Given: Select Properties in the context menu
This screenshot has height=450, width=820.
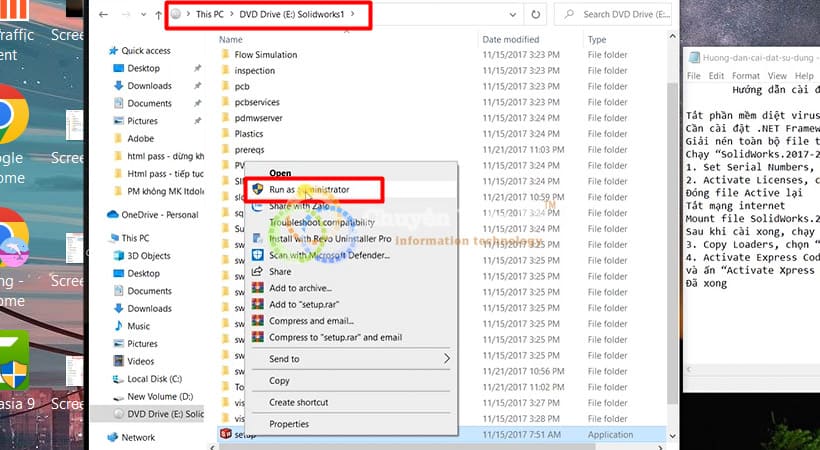Looking at the screenshot, I should [x=289, y=424].
